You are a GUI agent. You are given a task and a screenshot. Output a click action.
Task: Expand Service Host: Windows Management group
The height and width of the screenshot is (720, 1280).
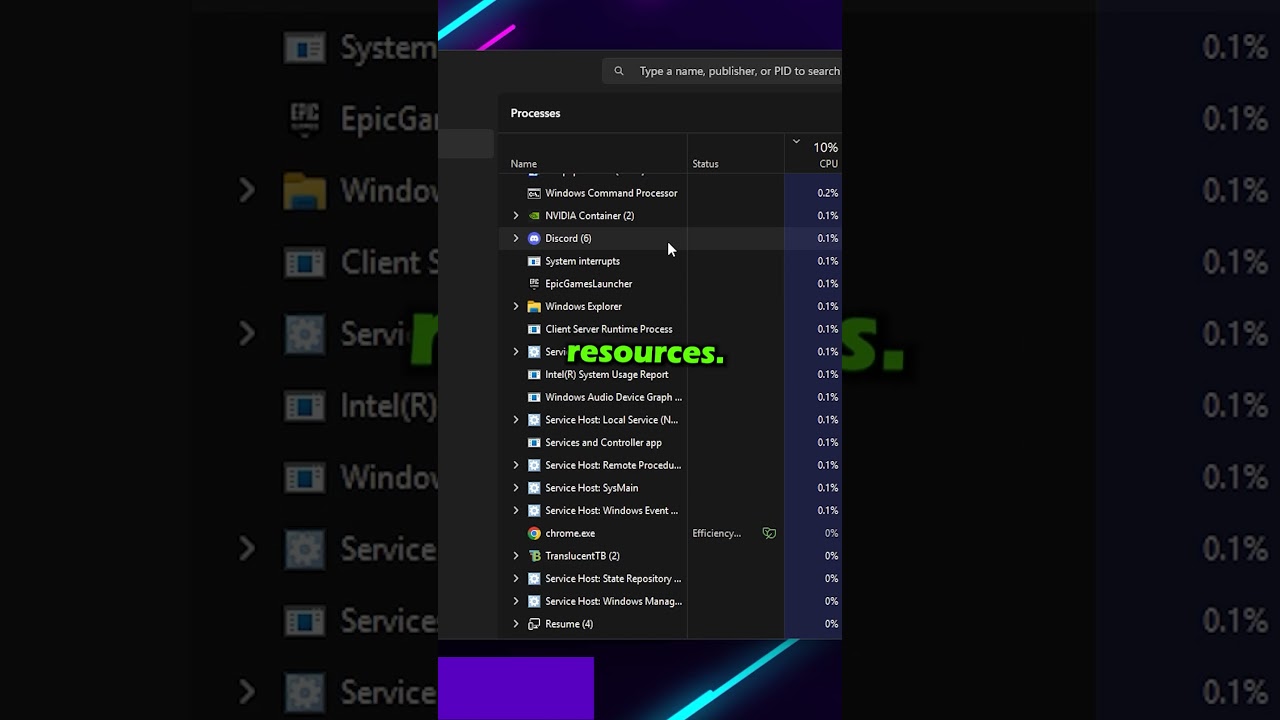click(x=516, y=601)
